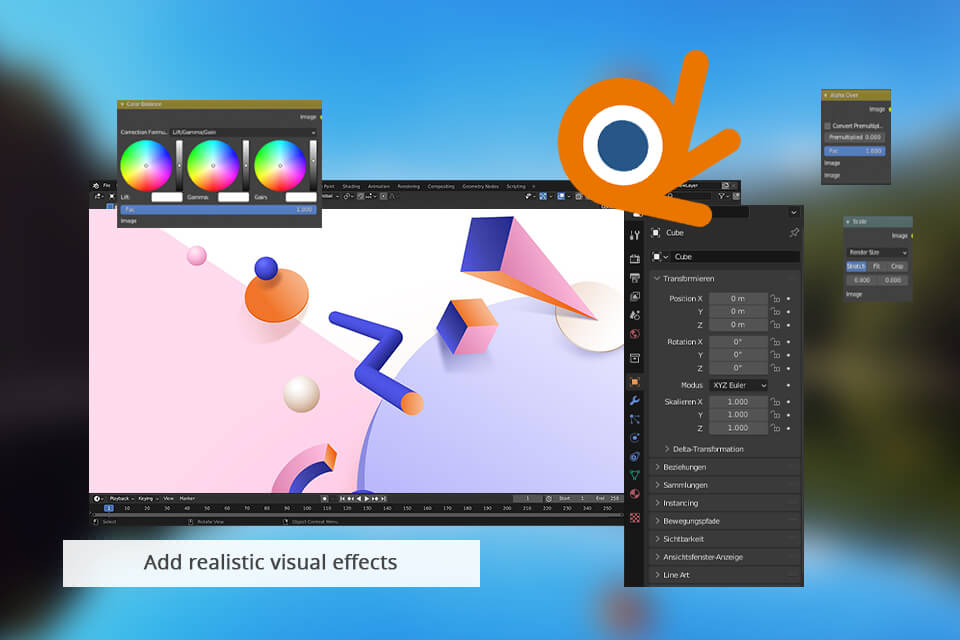
Task: Open the Texture checkerboard tab
Action: coord(635,518)
